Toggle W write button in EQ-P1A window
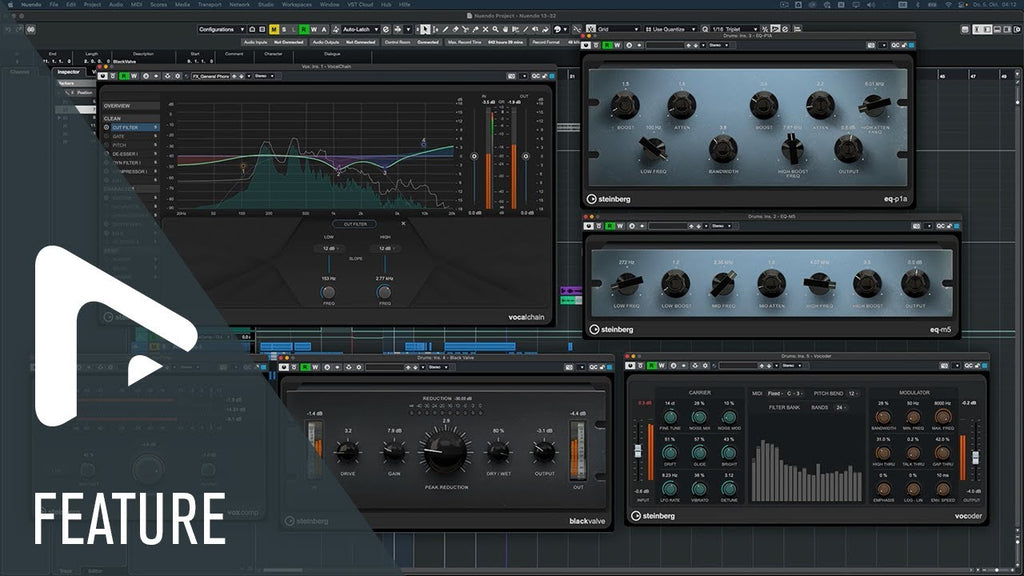 (x=617, y=45)
